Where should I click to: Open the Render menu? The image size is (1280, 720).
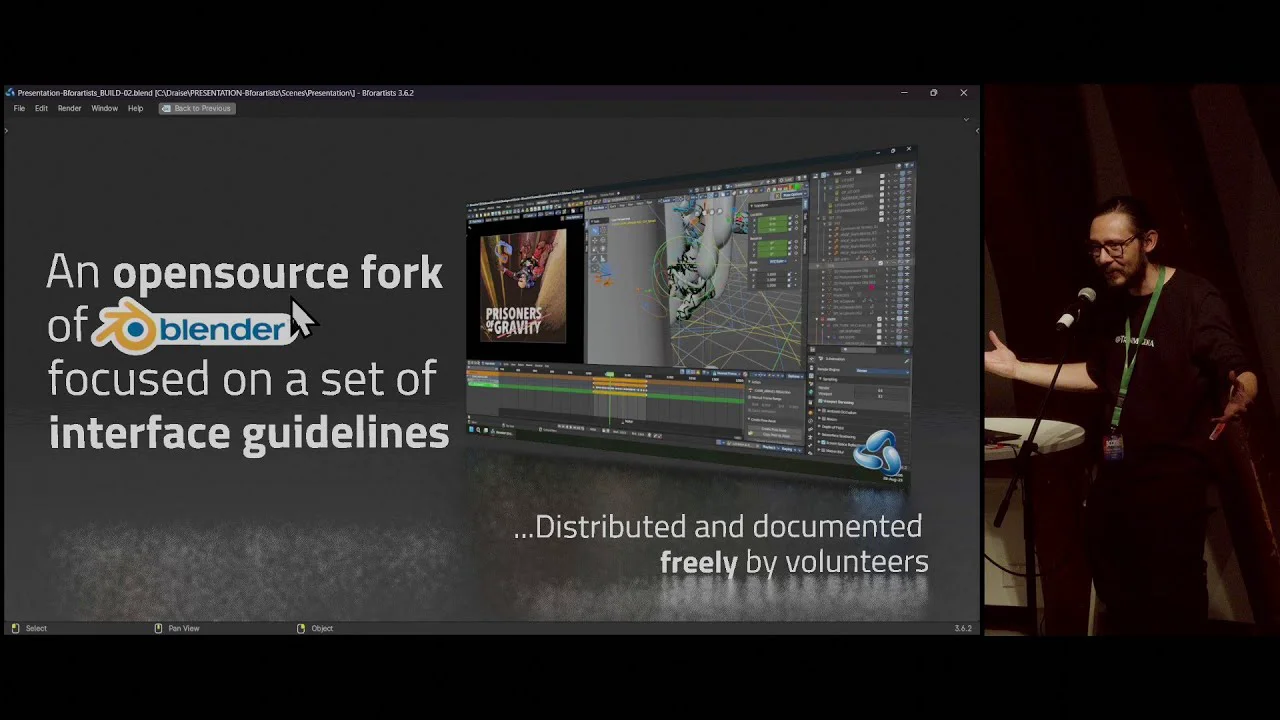pos(69,108)
